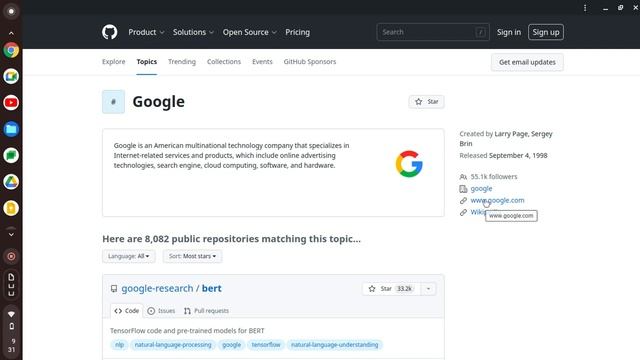Click the Wi-Fi status icon on the shelf
Image resolution: width=640 pixels, height=360 pixels.
point(11,314)
